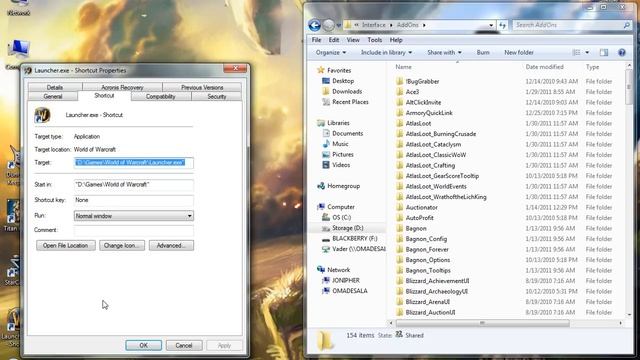
Task: Go back in Explorer window
Action: [x=314, y=25]
